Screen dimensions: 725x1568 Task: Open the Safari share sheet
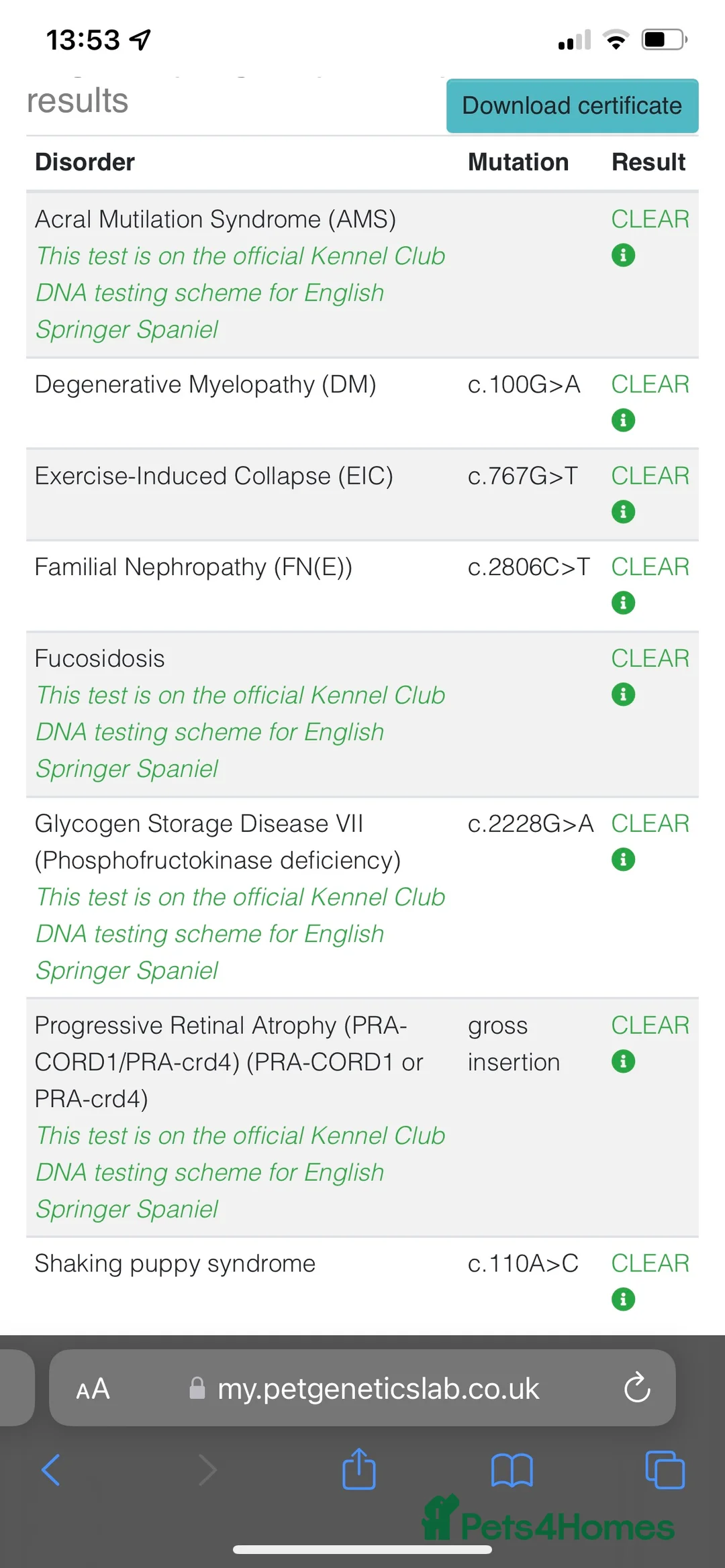click(359, 1469)
